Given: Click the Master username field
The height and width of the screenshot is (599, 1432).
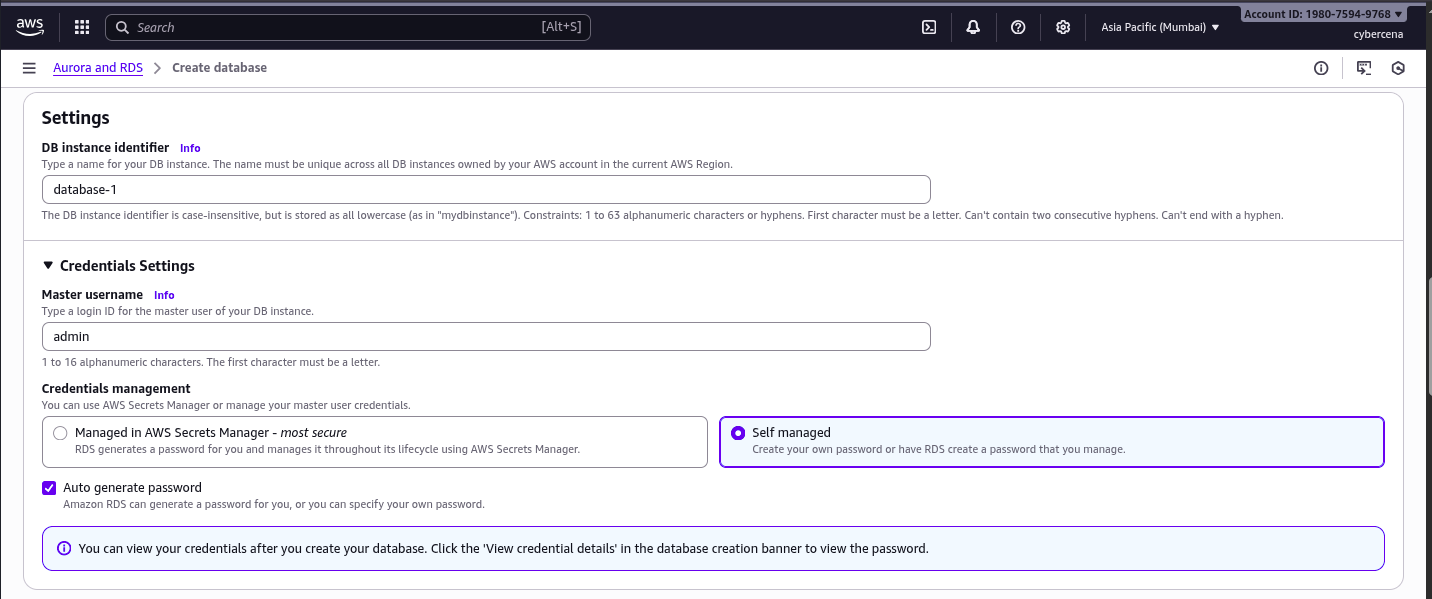Looking at the screenshot, I should tap(486, 336).
